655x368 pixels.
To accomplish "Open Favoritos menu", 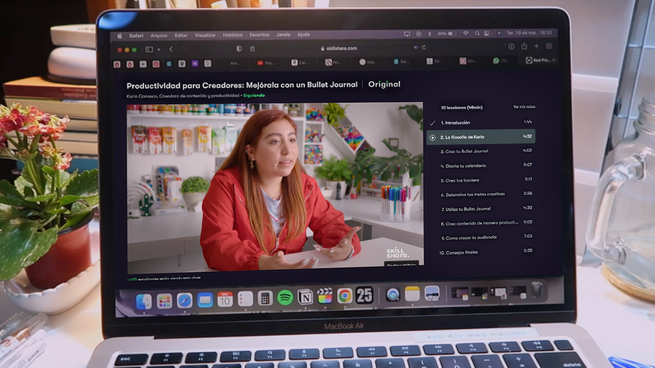I will [259, 35].
